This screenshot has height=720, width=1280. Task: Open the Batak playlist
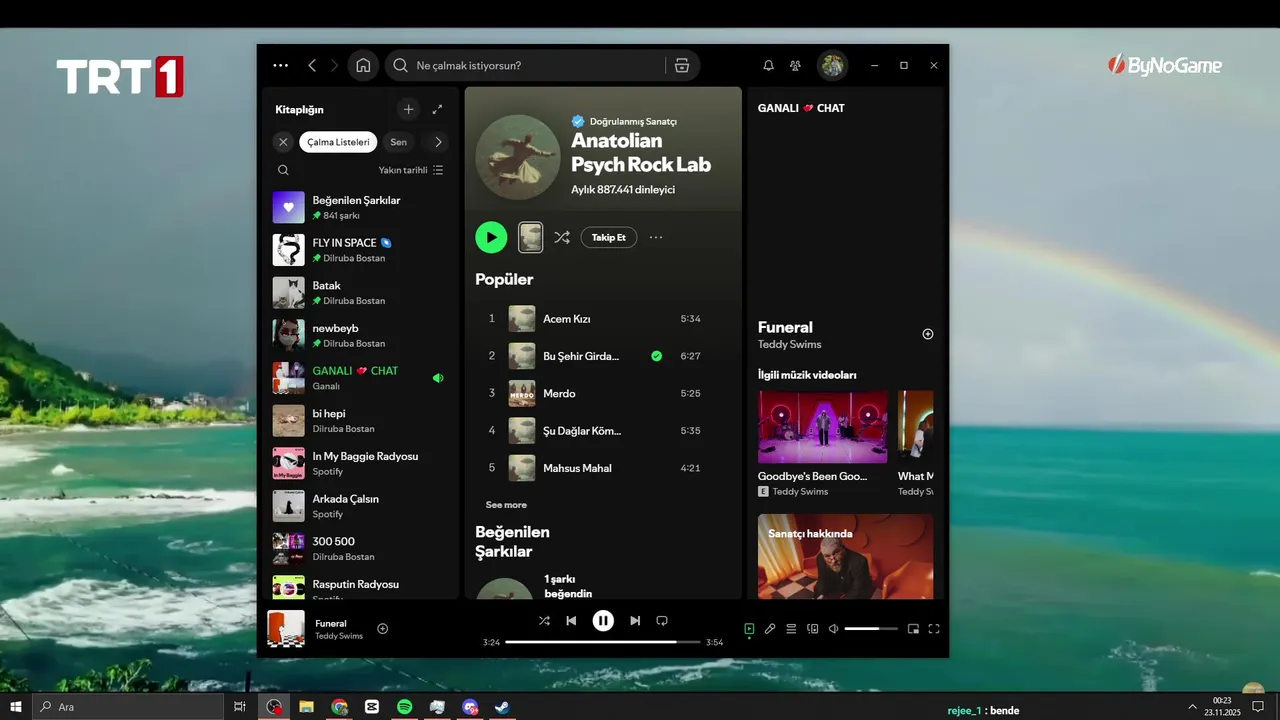coord(359,293)
